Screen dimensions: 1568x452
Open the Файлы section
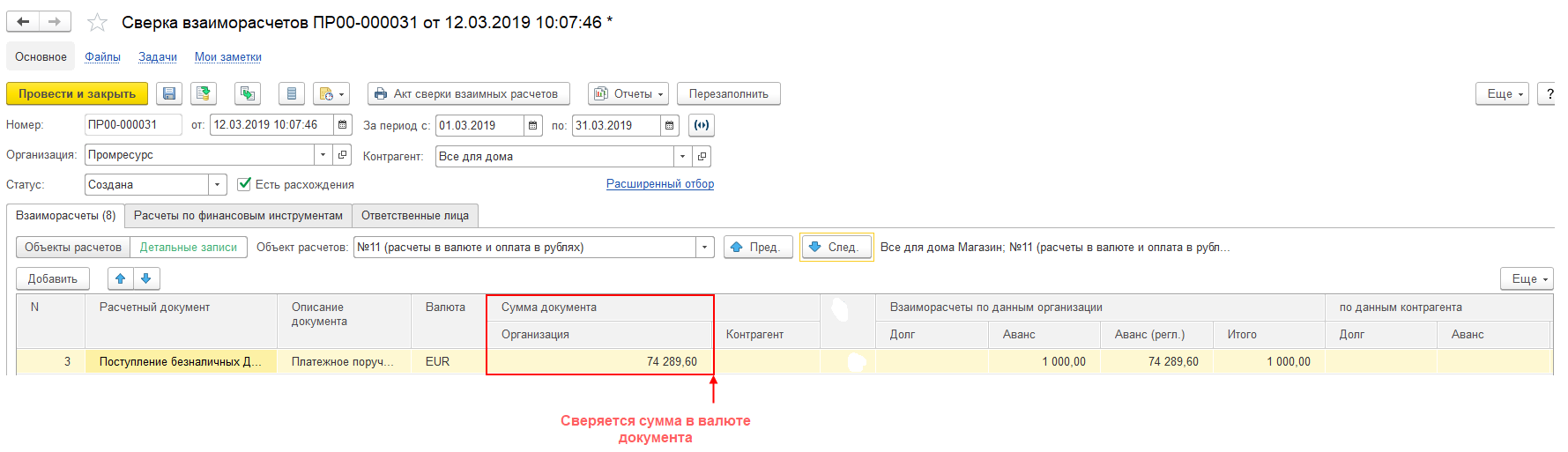(x=102, y=56)
